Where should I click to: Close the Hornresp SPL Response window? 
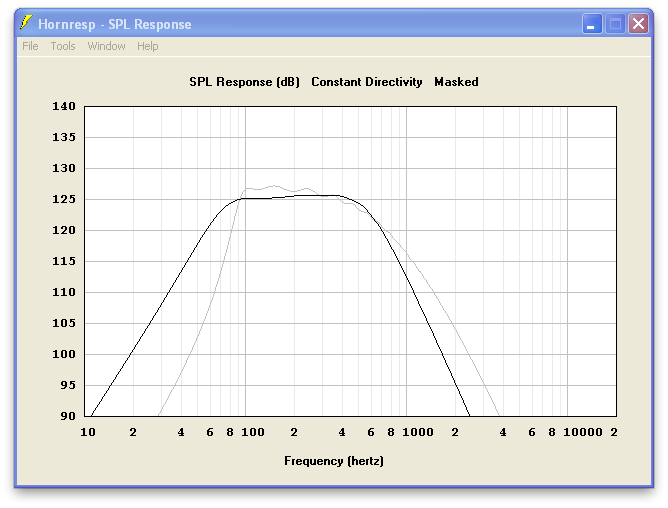pyautogui.click(x=638, y=23)
